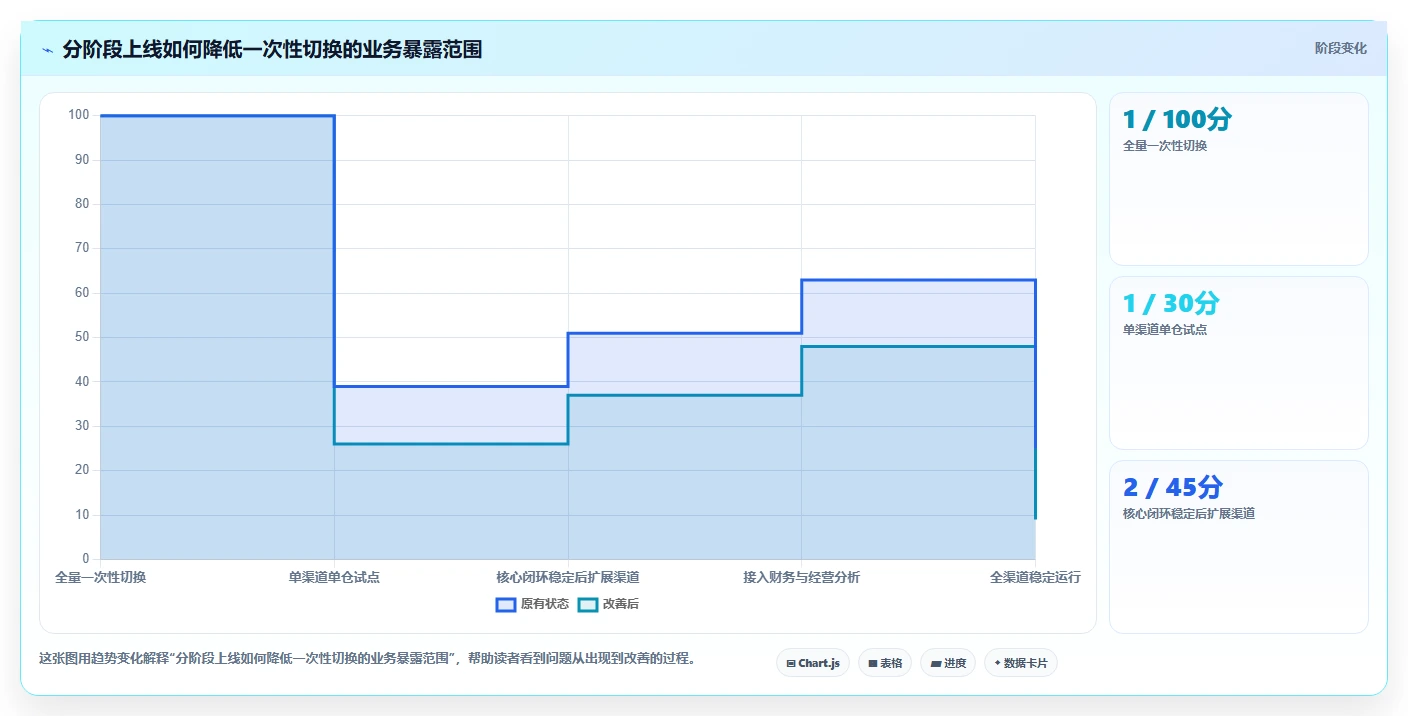
Task: Open the 2 / 45分 data card
Action: [x=1238, y=547]
